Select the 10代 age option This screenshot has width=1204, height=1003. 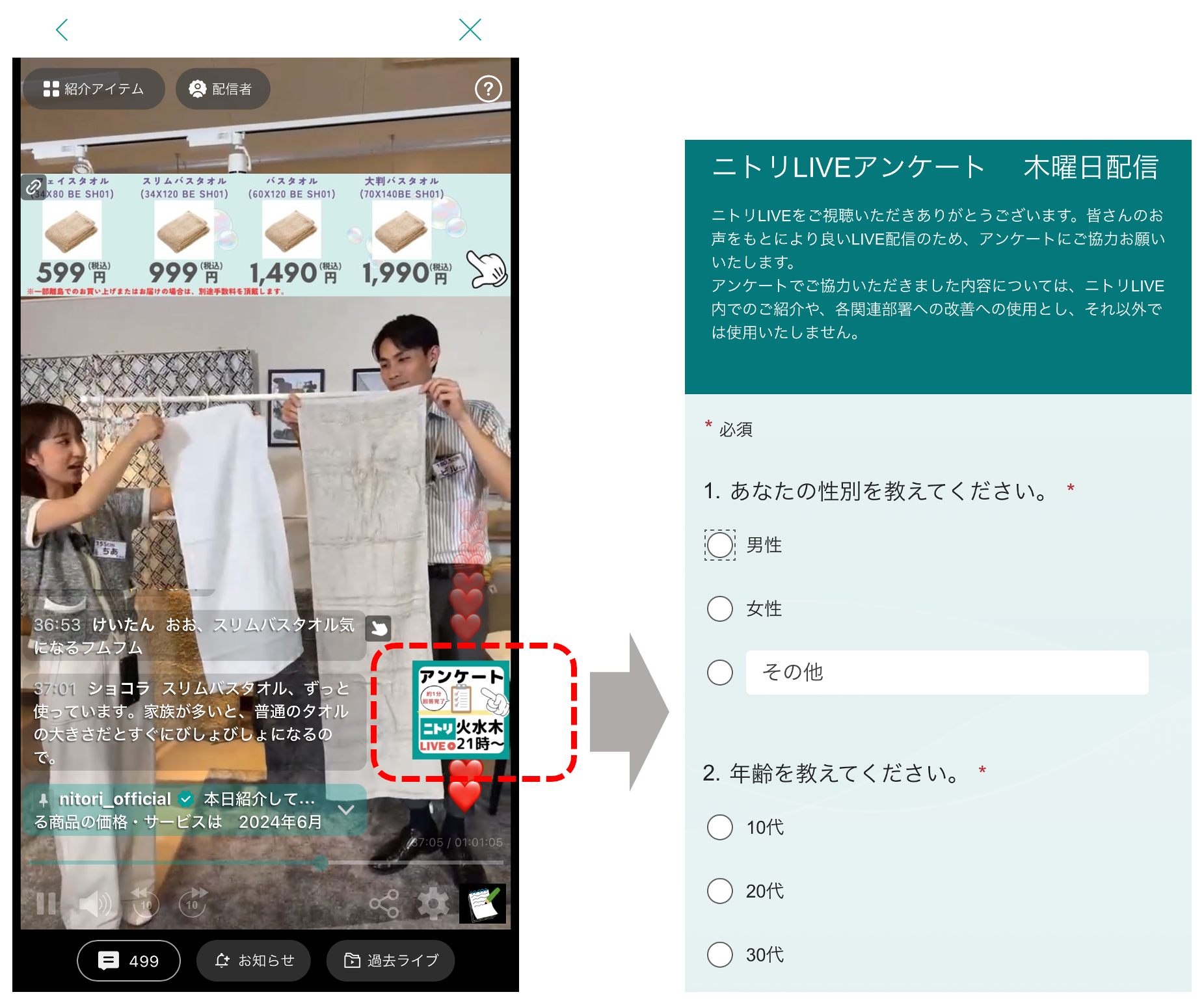coord(720,827)
